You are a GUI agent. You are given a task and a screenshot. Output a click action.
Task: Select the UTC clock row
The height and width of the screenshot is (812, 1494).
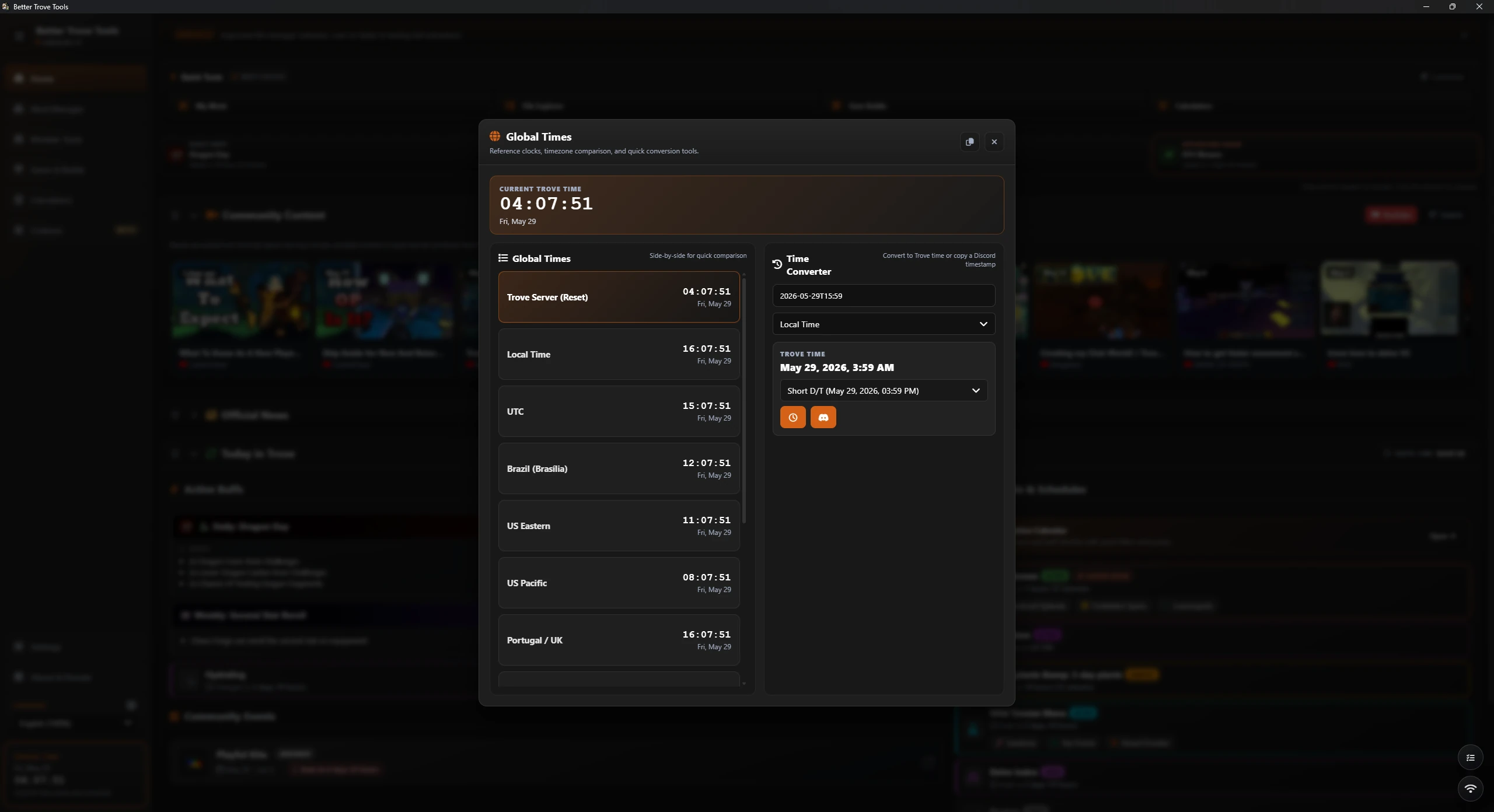[619, 411]
